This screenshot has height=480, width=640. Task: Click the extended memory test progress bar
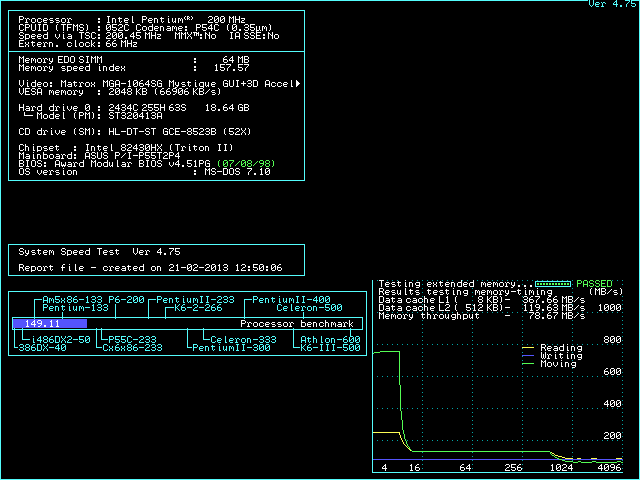(x=553, y=284)
